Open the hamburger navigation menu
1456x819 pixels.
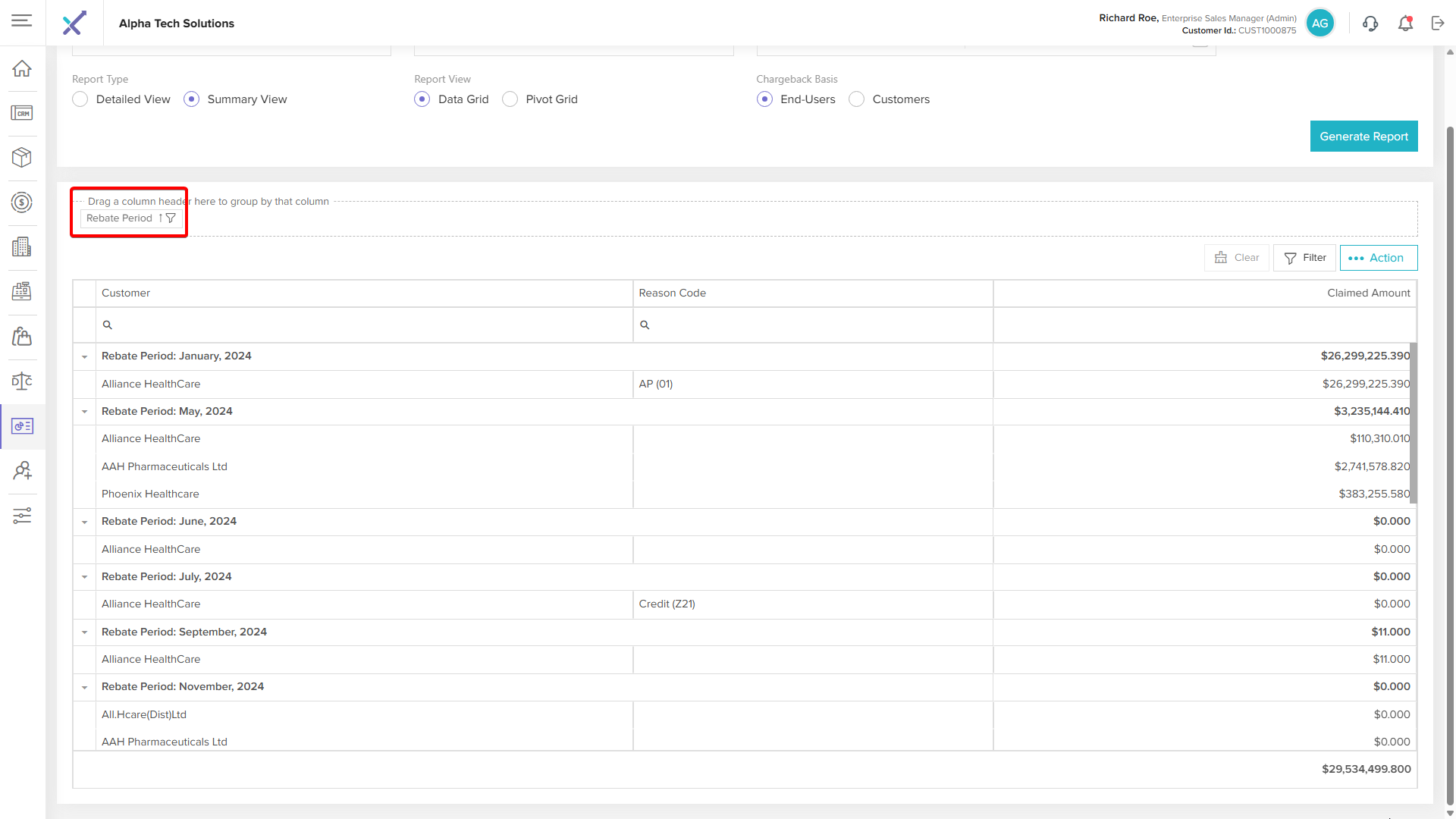22,20
